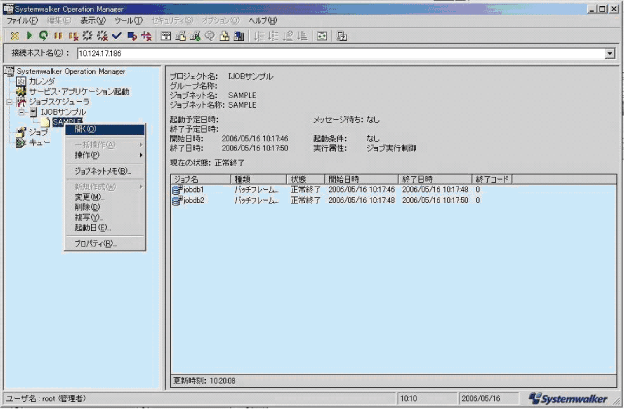624x409 pixels.
Task: Open the ヘルプ help menu
Action: pos(263,20)
